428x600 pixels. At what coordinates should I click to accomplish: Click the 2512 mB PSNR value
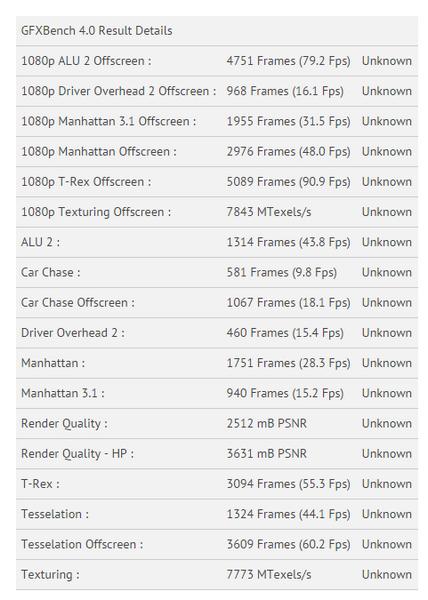point(267,424)
